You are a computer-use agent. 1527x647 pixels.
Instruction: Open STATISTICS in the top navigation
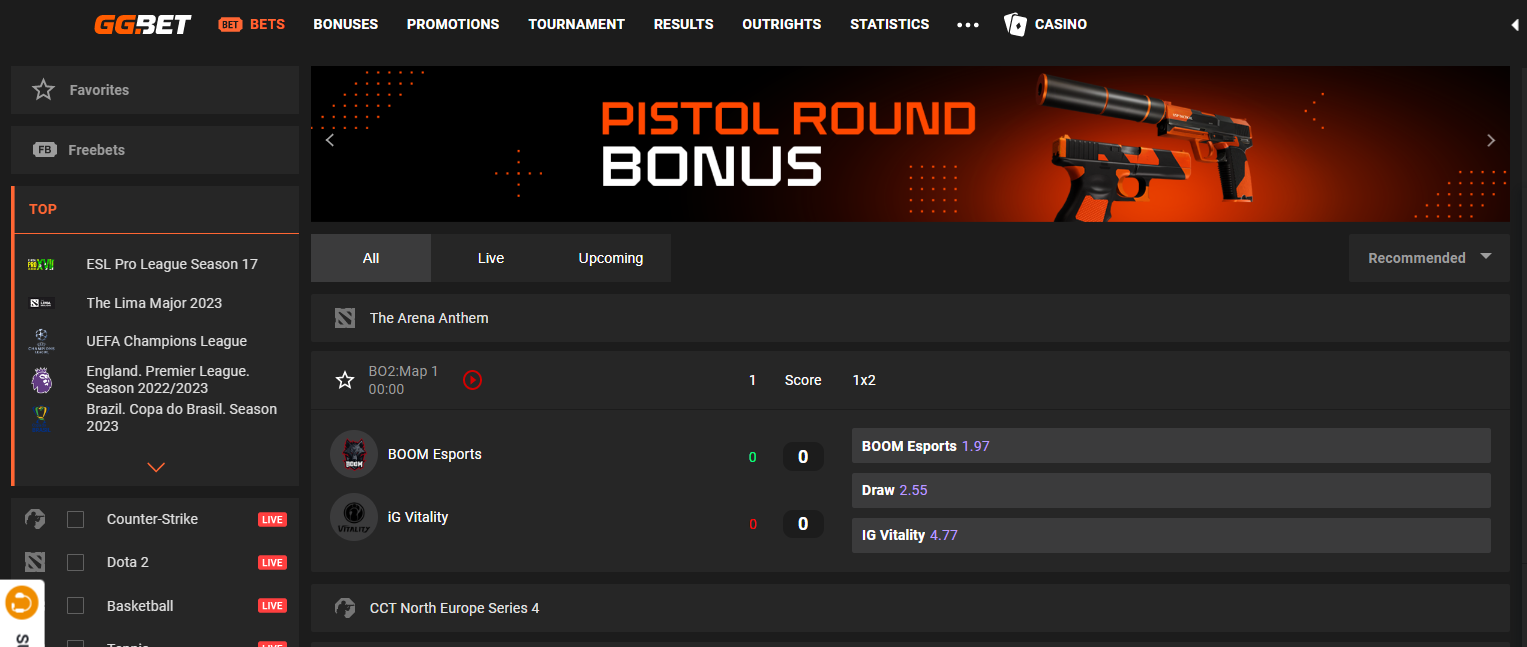[x=890, y=24]
